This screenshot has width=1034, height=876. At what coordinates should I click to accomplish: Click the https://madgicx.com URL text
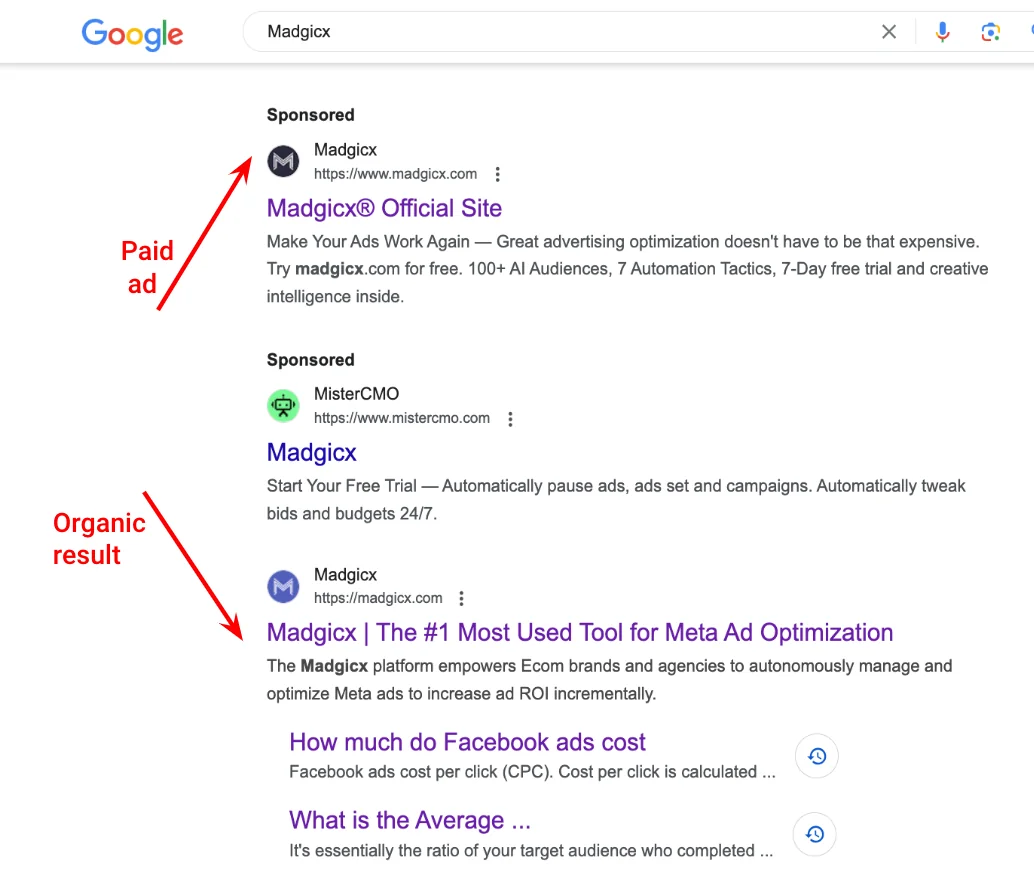click(378, 598)
